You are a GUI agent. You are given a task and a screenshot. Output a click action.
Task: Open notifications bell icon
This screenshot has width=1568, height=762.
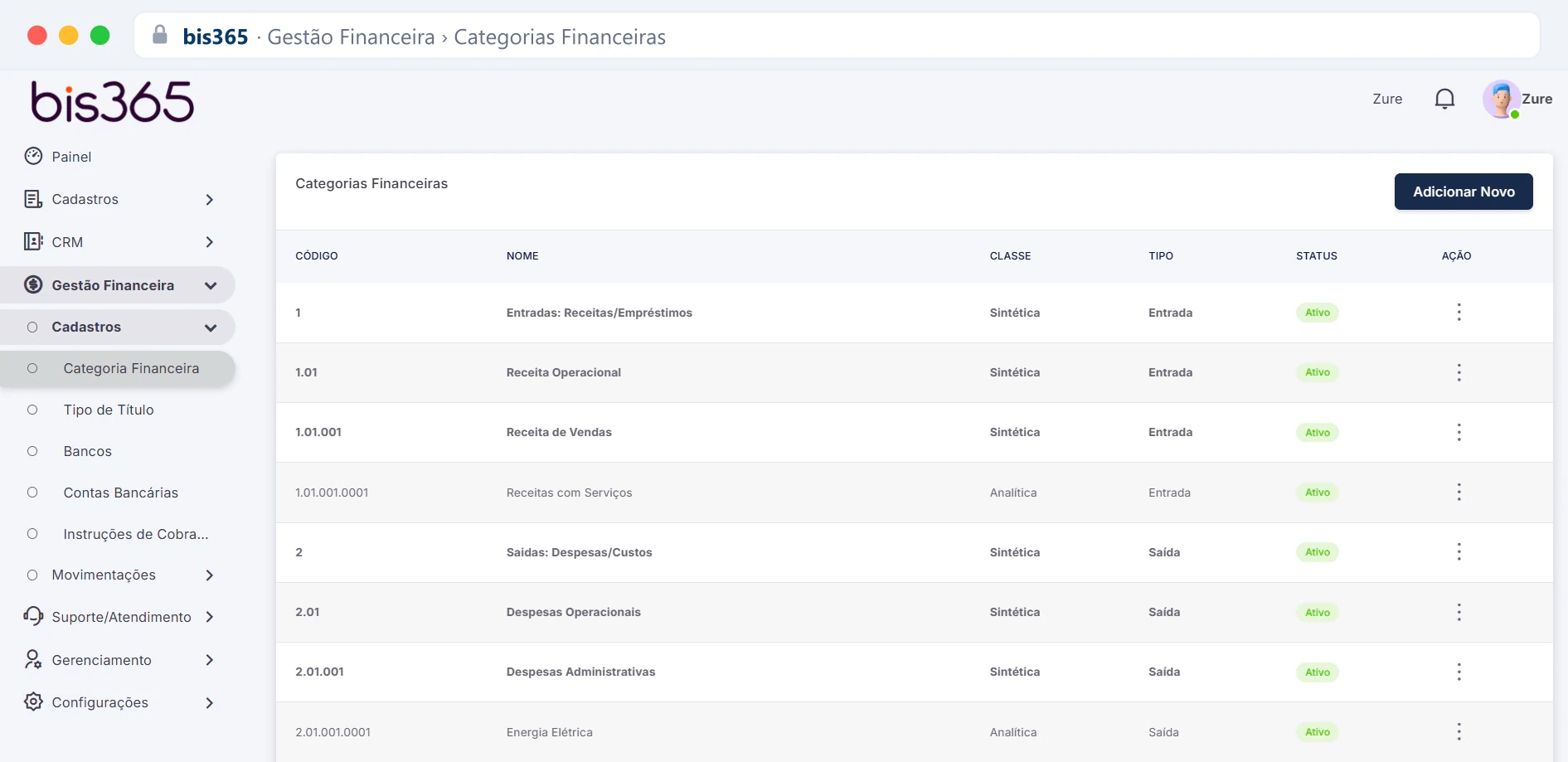(x=1444, y=99)
